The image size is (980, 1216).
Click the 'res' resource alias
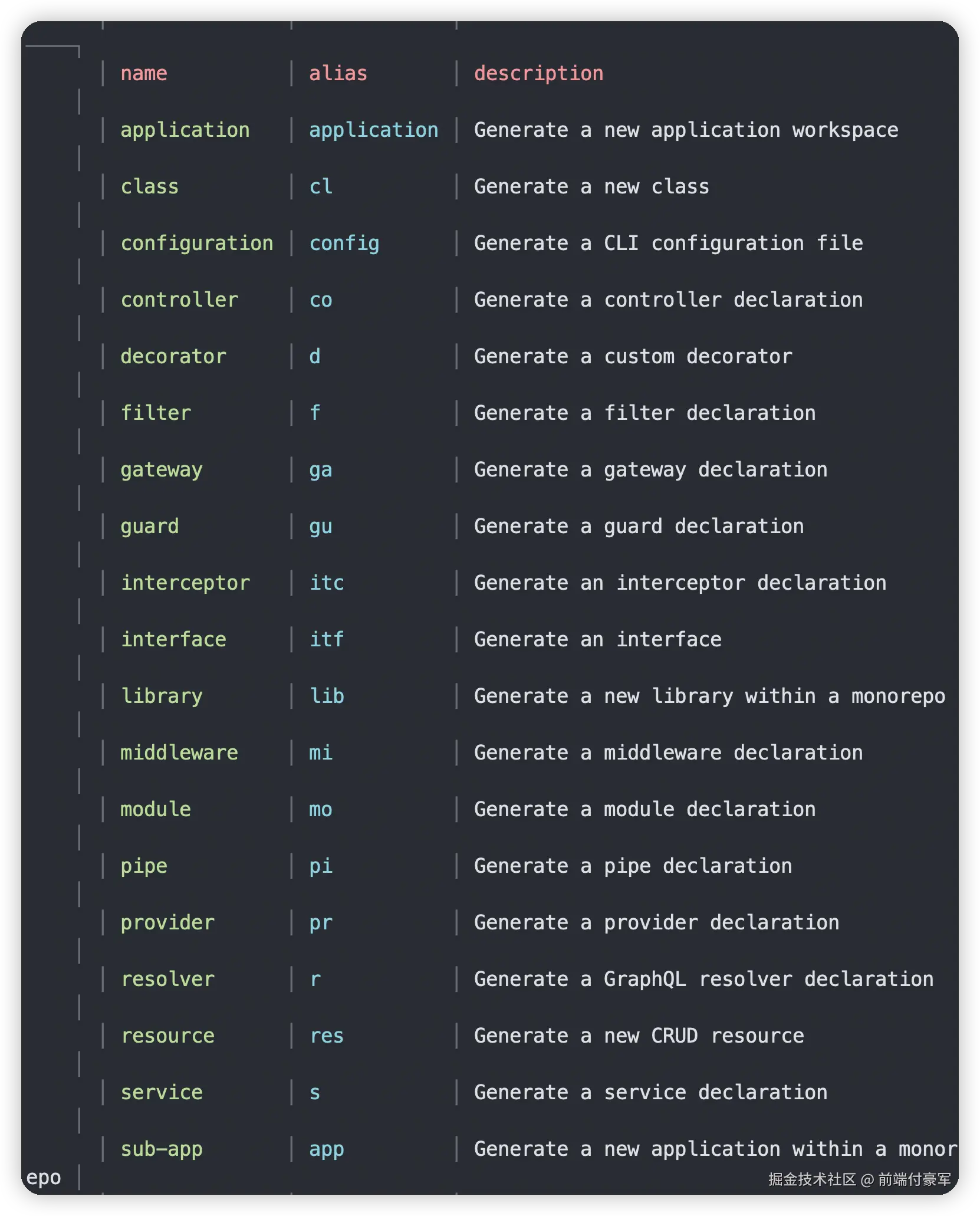pos(327,1036)
